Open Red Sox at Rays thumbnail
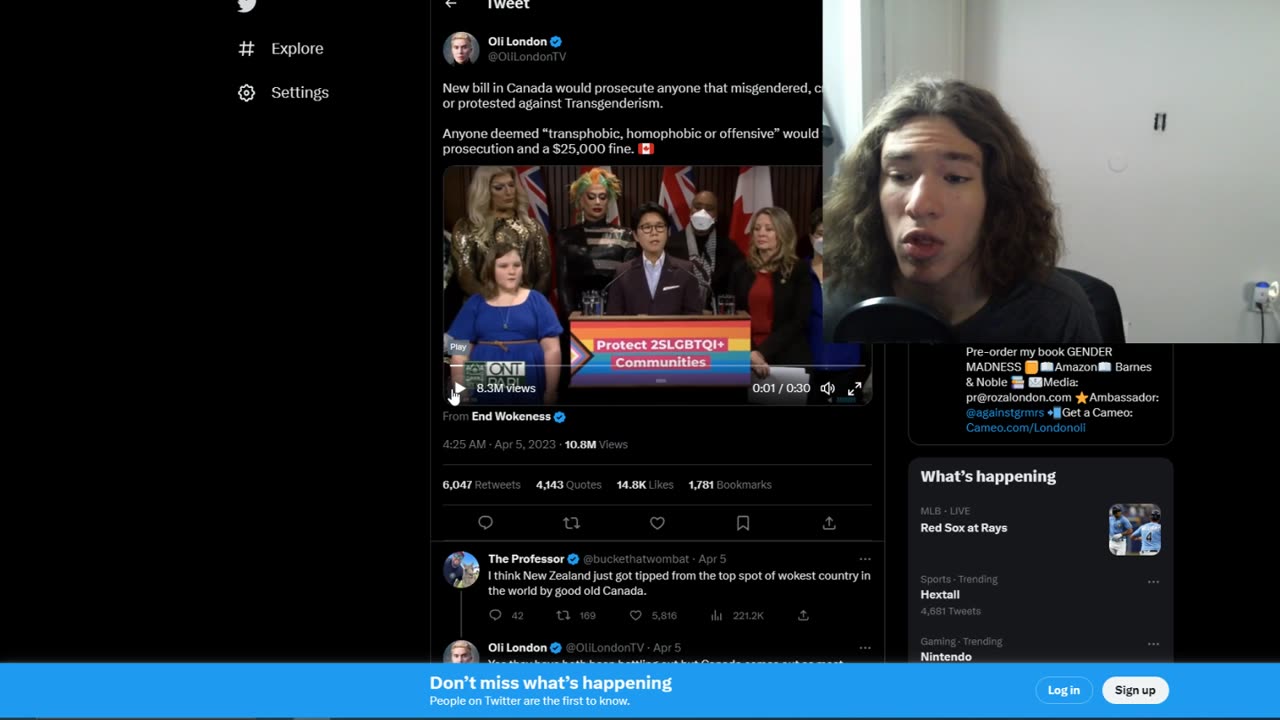The height and width of the screenshot is (720, 1280). click(x=1135, y=529)
